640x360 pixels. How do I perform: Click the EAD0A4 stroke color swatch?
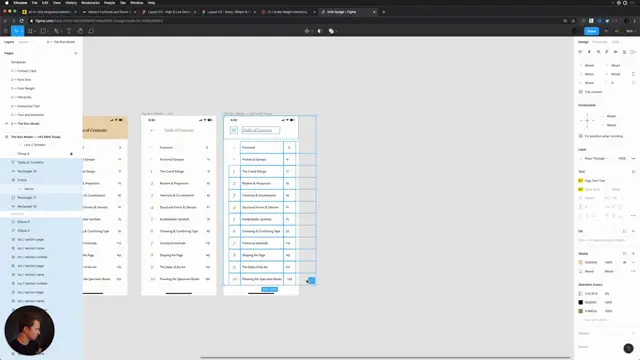coord(580,262)
